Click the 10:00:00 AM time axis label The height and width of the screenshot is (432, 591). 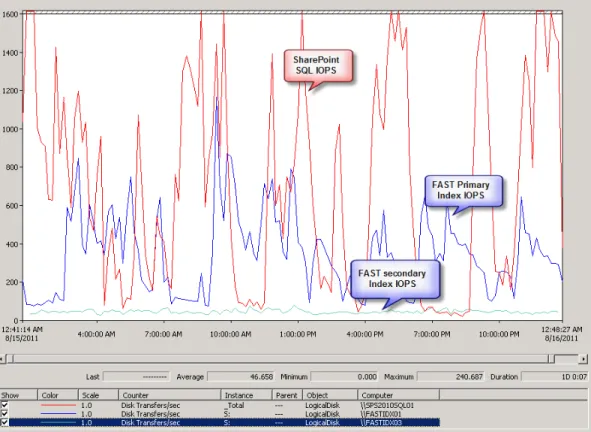coord(231,334)
